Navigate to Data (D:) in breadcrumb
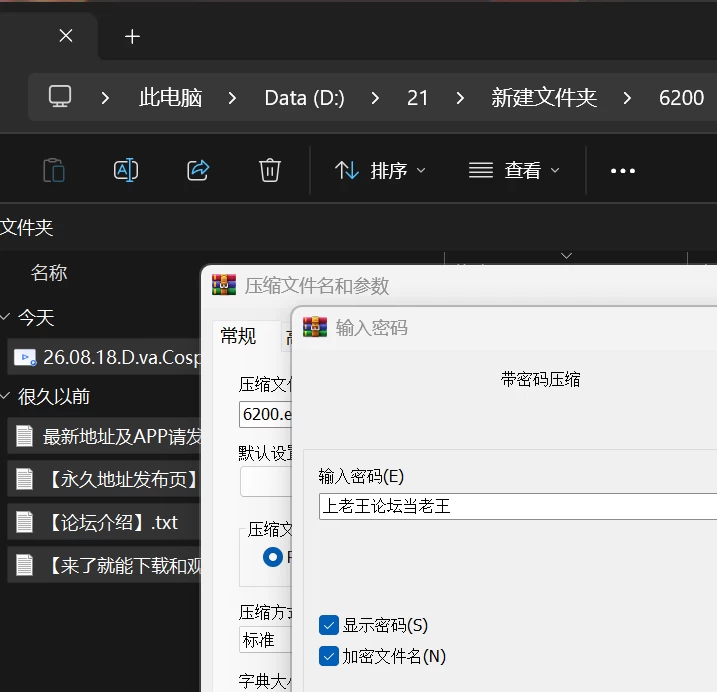Image resolution: width=717 pixels, height=692 pixels. pyautogui.click(x=305, y=98)
